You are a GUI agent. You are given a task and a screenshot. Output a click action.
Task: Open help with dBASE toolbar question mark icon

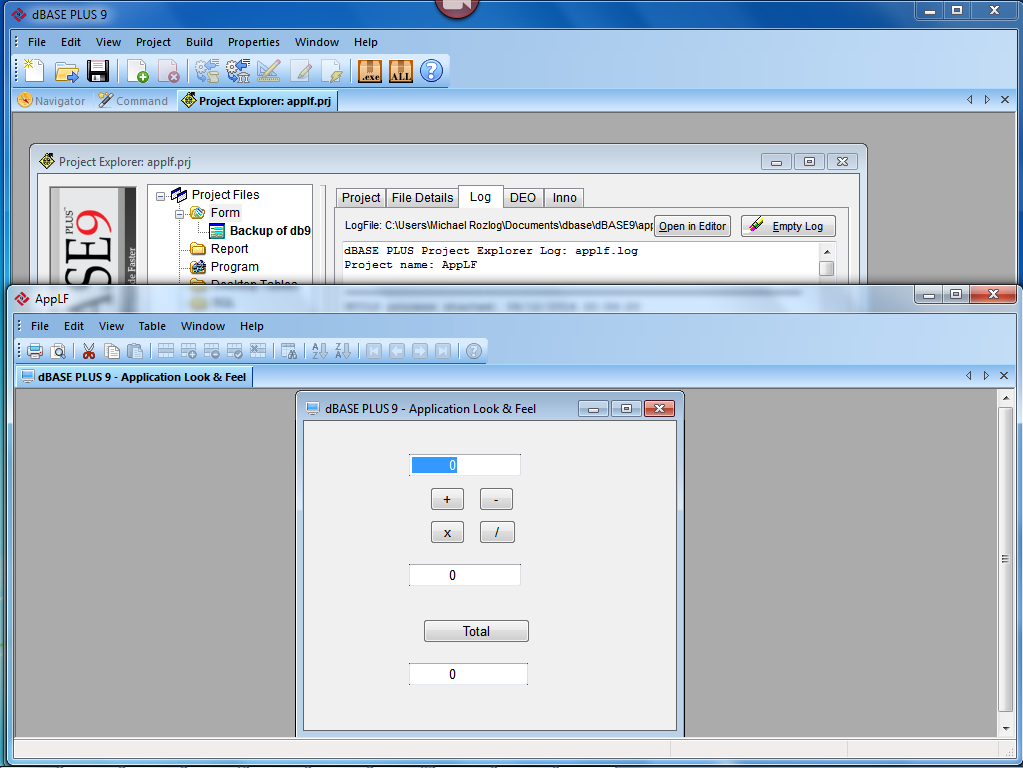pos(431,71)
